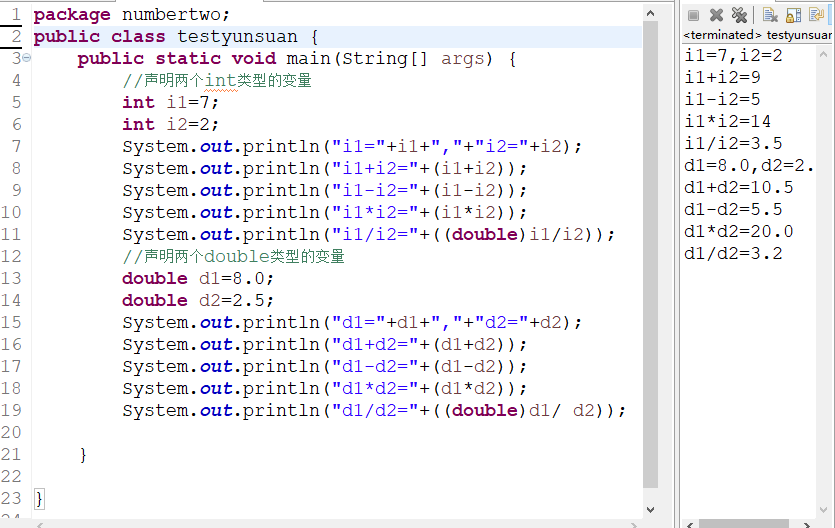
Task: Click Remove Launch (single X) icon
Action: pos(716,15)
